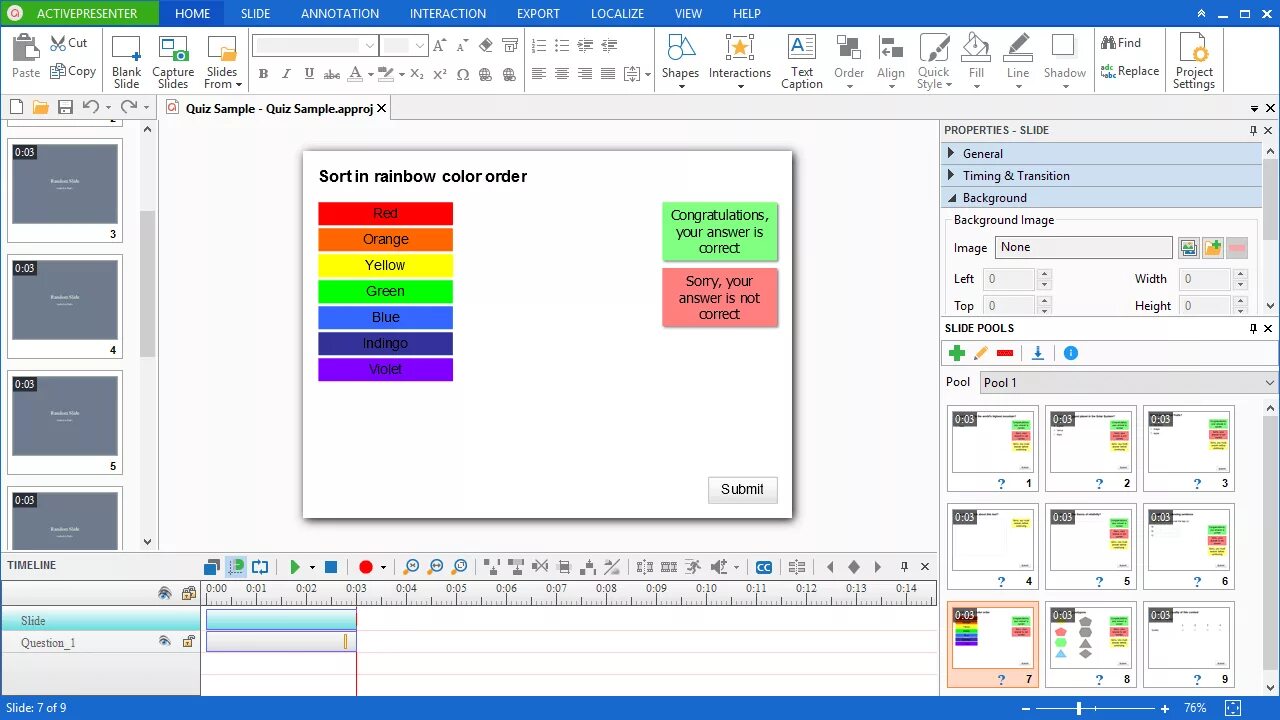Open the font name combo box
The height and width of the screenshot is (720, 1280).
click(315, 45)
